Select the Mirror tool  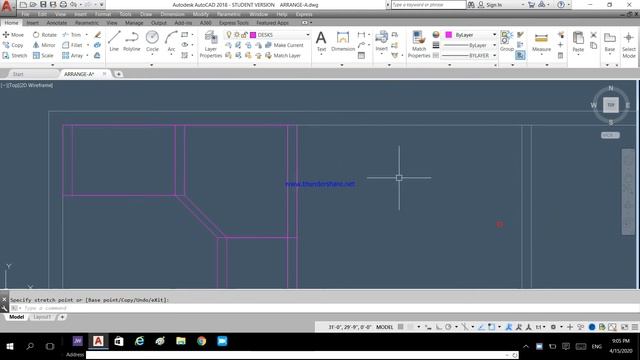44,45
